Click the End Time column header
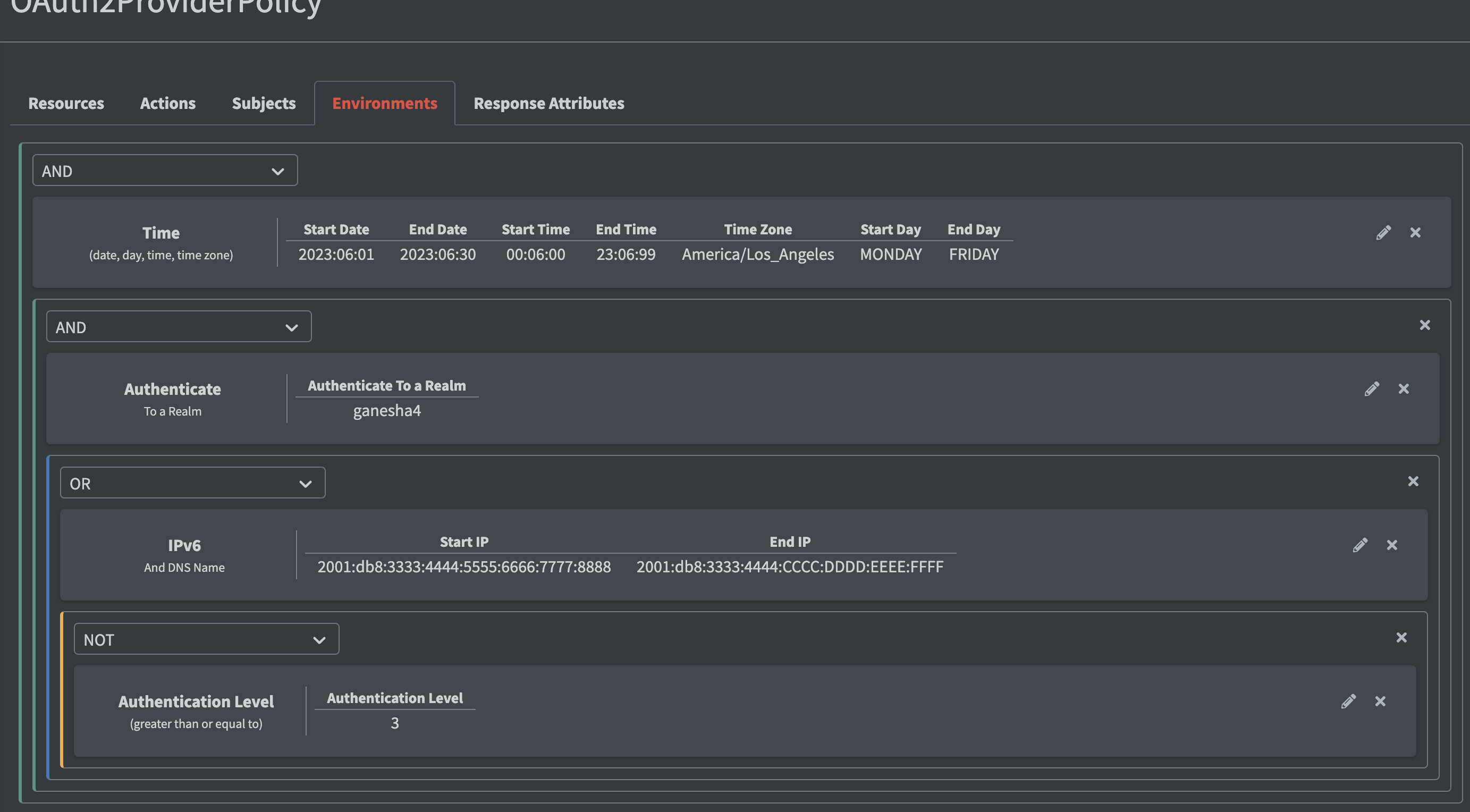The width and height of the screenshot is (1470, 812). point(626,230)
